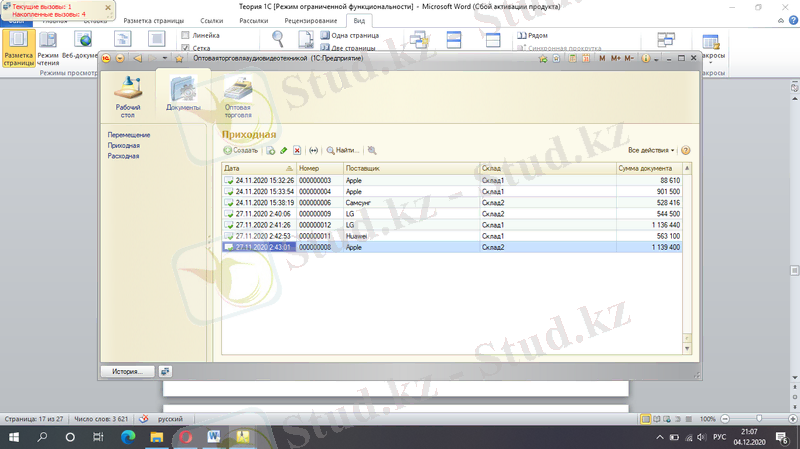Open the Перемещение documents link
Viewport: 800px width, 449px height.
coord(129,135)
